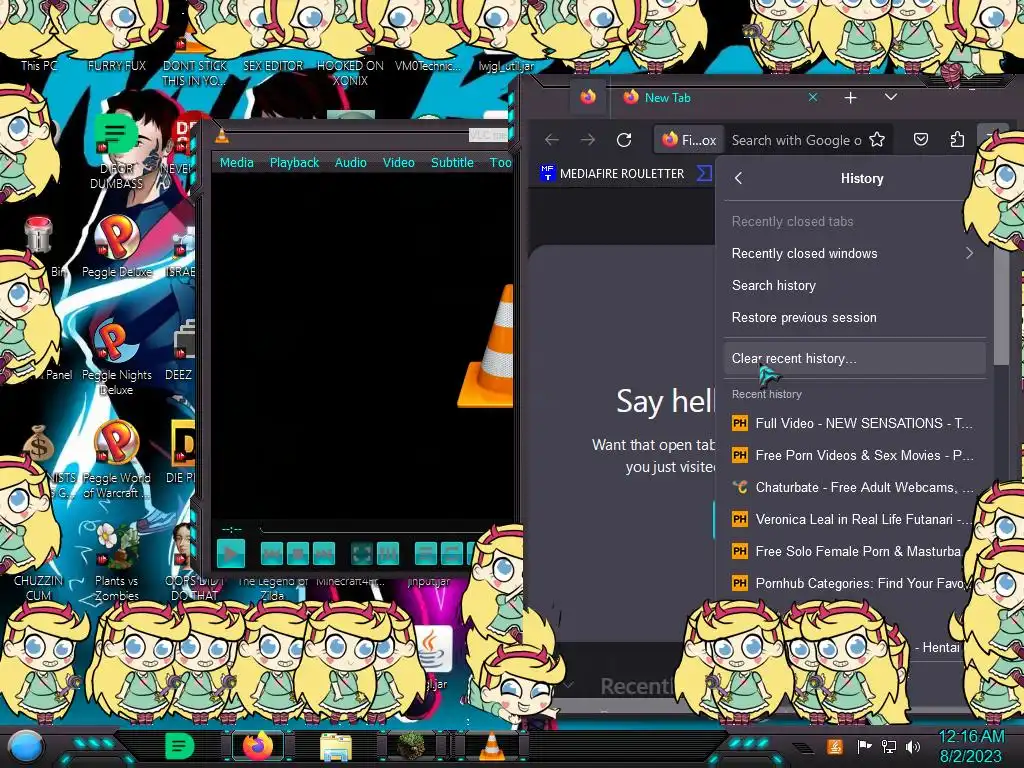
Task: Go back with Firefox back arrow
Action: (552, 140)
